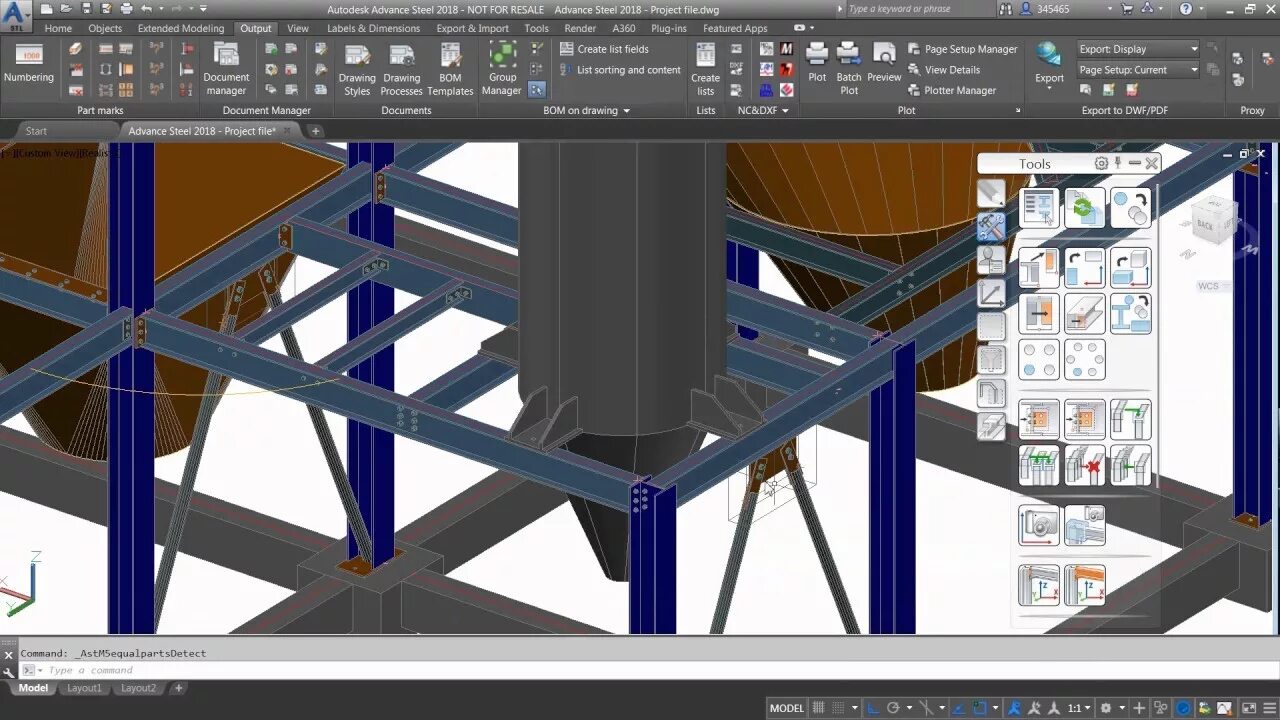Toggle the pin on the Tools palette
1280x720 pixels.
tap(1118, 163)
